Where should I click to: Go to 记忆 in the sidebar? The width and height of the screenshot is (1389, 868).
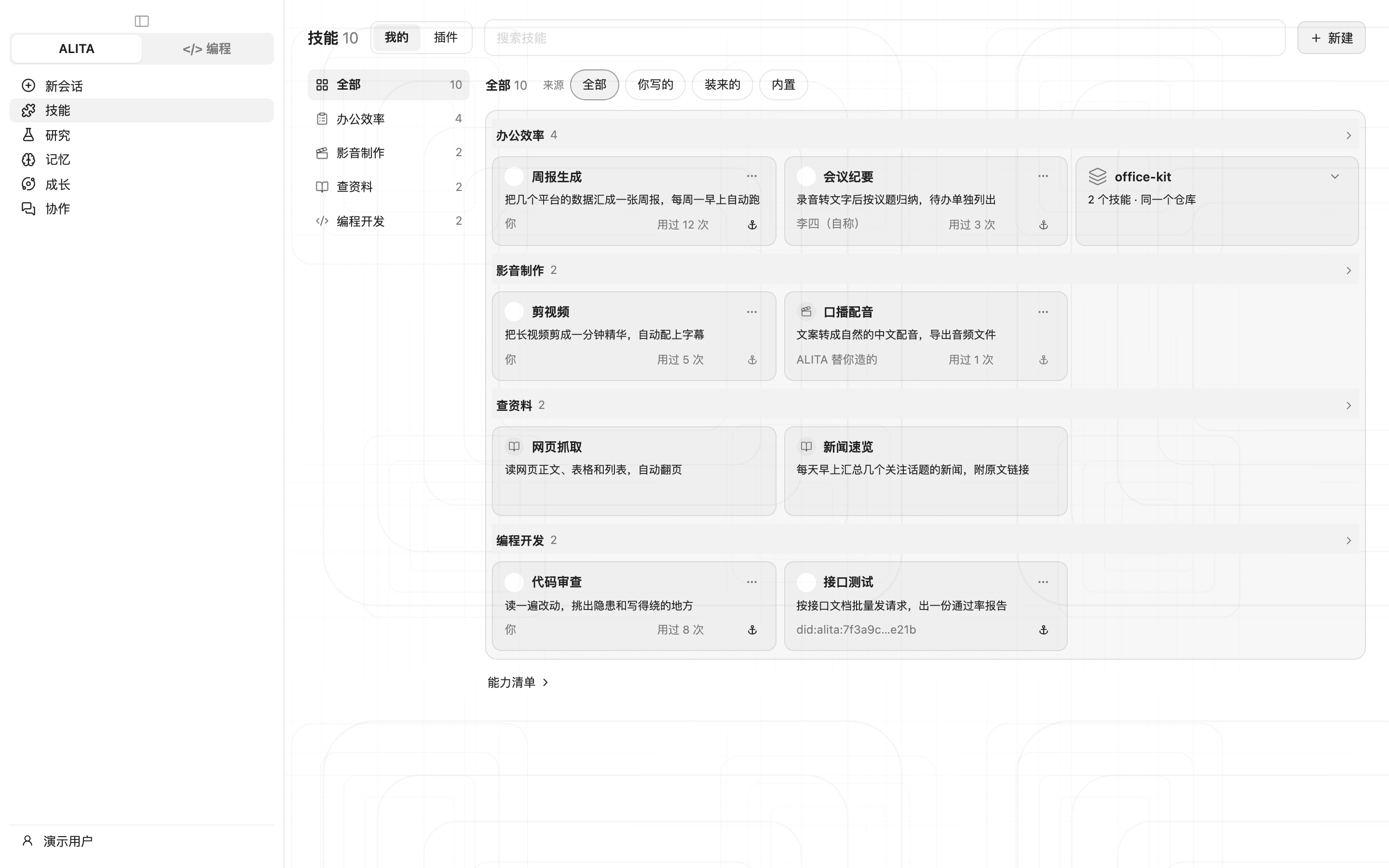[142, 160]
